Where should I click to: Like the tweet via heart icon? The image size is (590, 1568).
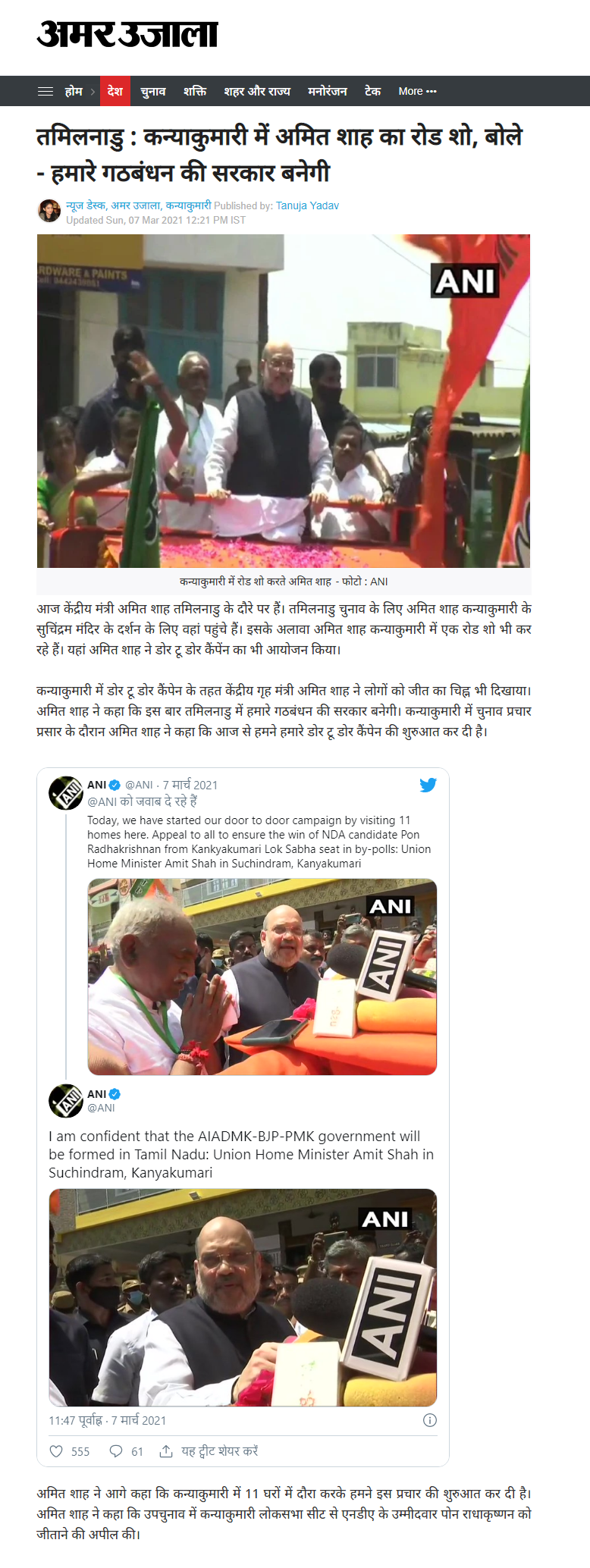[56, 1450]
